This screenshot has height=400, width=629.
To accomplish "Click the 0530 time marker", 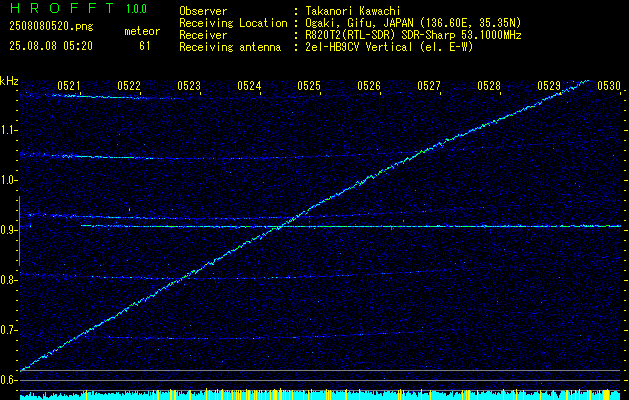I will coord(609,85).
